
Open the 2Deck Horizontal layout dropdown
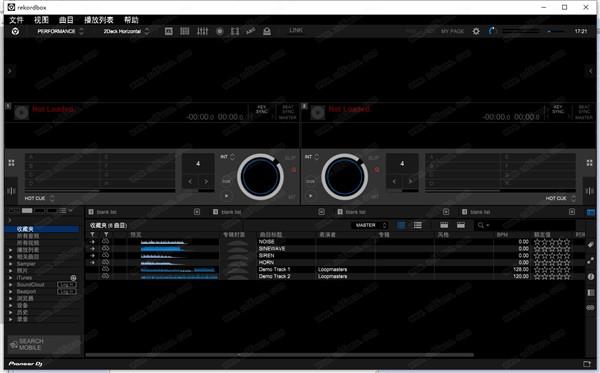126,31
